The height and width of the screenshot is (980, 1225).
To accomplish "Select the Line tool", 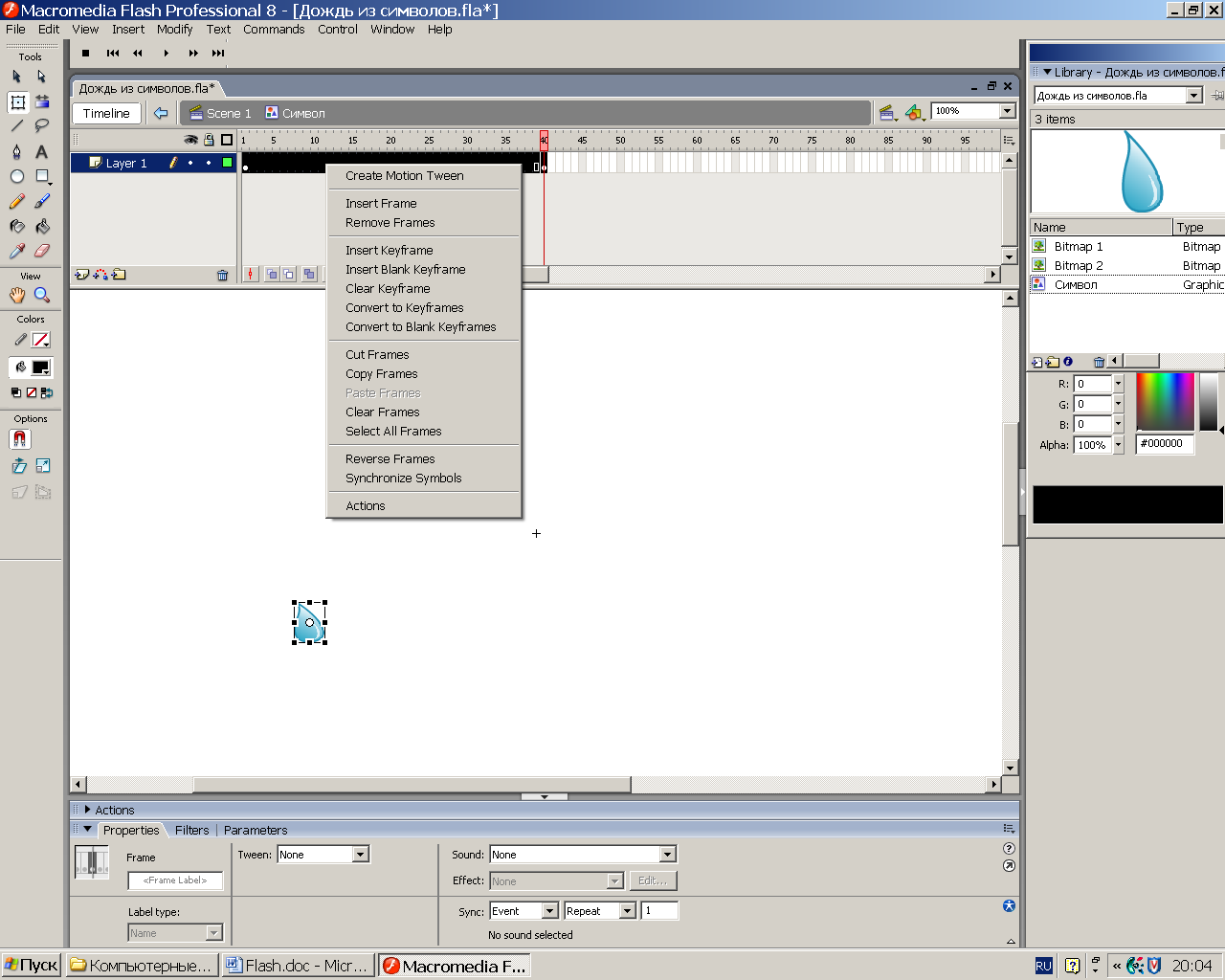I will [17, 126].
